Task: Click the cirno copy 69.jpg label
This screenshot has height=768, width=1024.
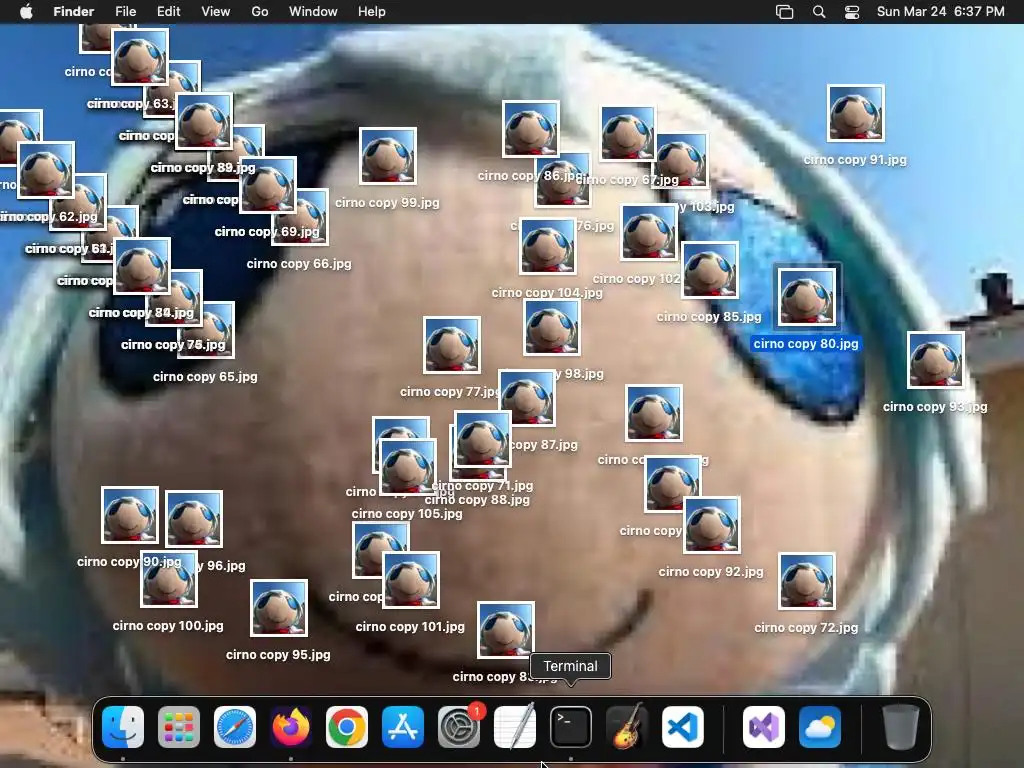Action: (x=267, y=232)
